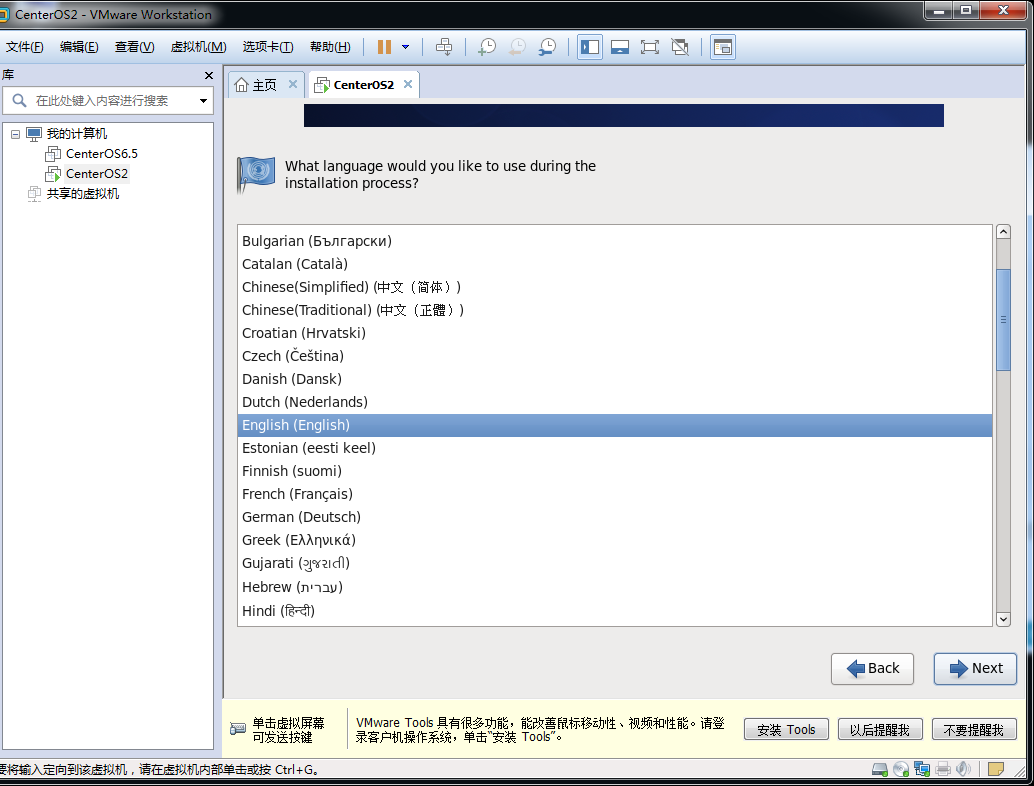Image resolution: width=1034 pixels, height=786 pixels.
Task: Open the snapshot manager wrench-clock icon
Action: click(547, 47)
